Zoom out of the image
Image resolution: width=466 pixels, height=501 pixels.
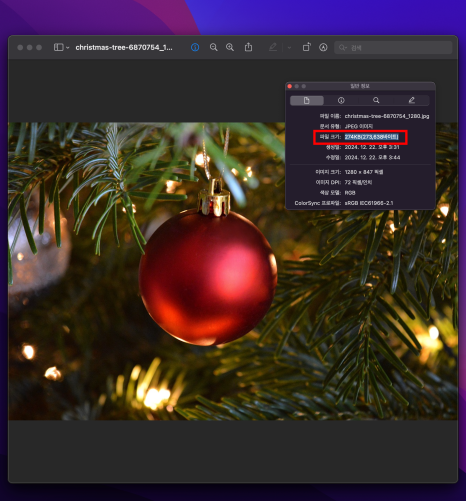tap(214, 47)
